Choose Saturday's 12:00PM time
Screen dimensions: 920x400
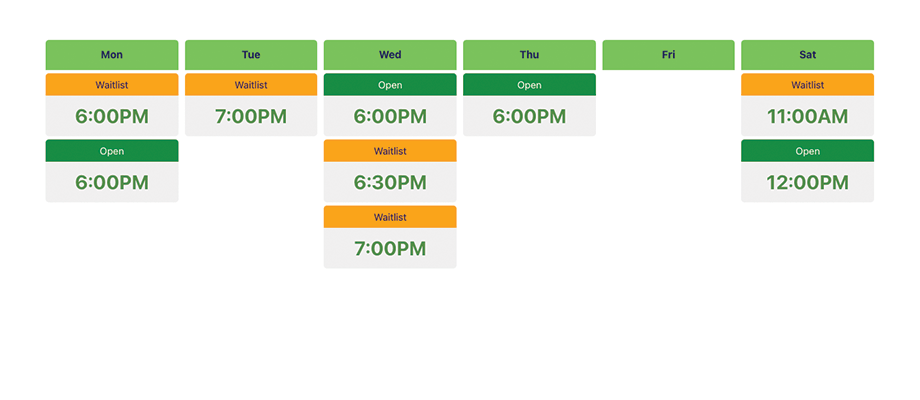[x=807, y=182]
